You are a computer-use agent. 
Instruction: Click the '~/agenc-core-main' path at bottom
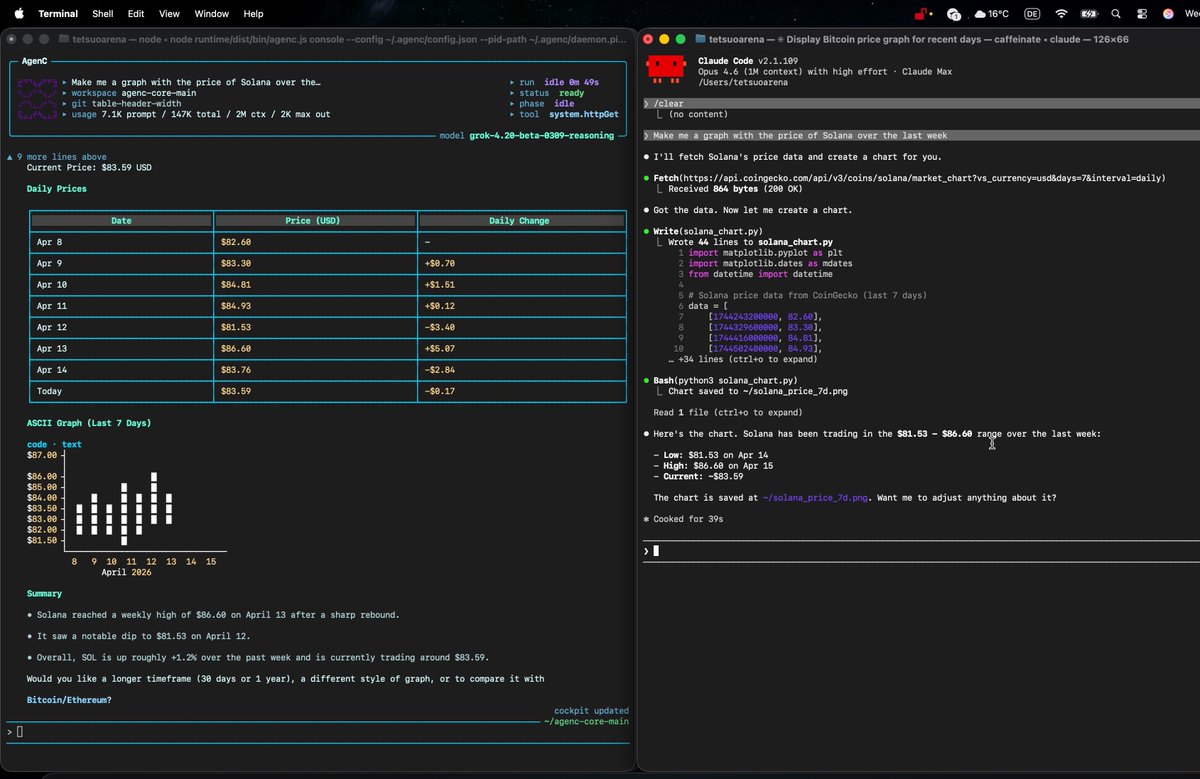pyautogui.click(x=586, y=721)
